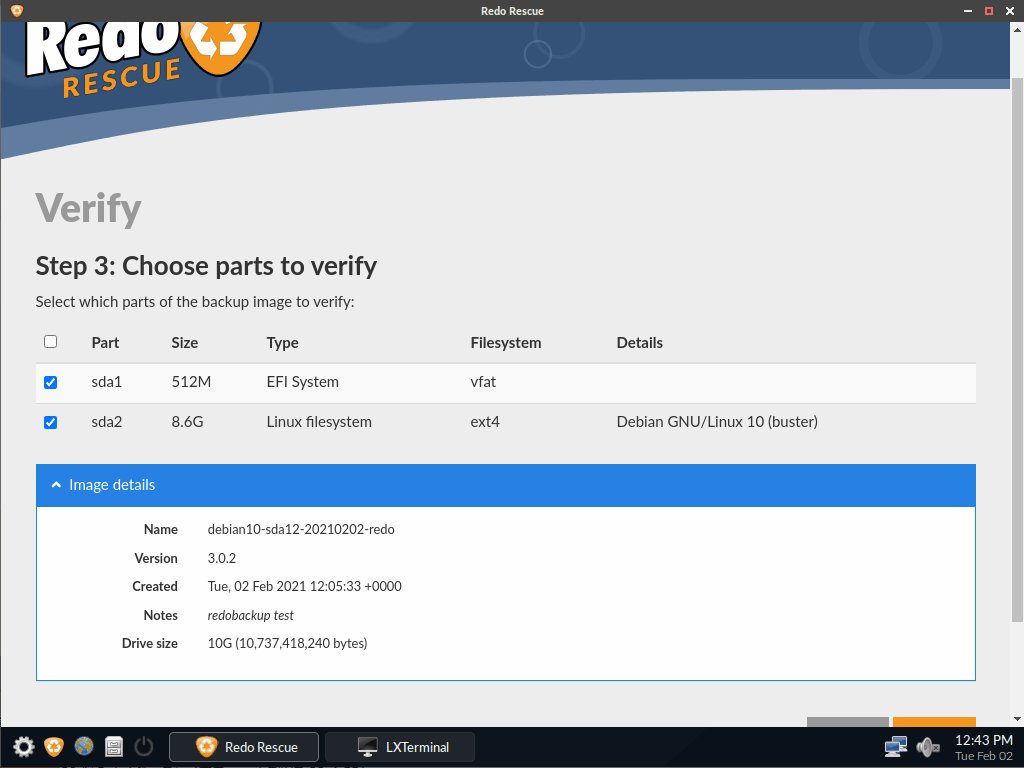Click the '512M' size value
1024x768 pixels.
click(191, 382)
